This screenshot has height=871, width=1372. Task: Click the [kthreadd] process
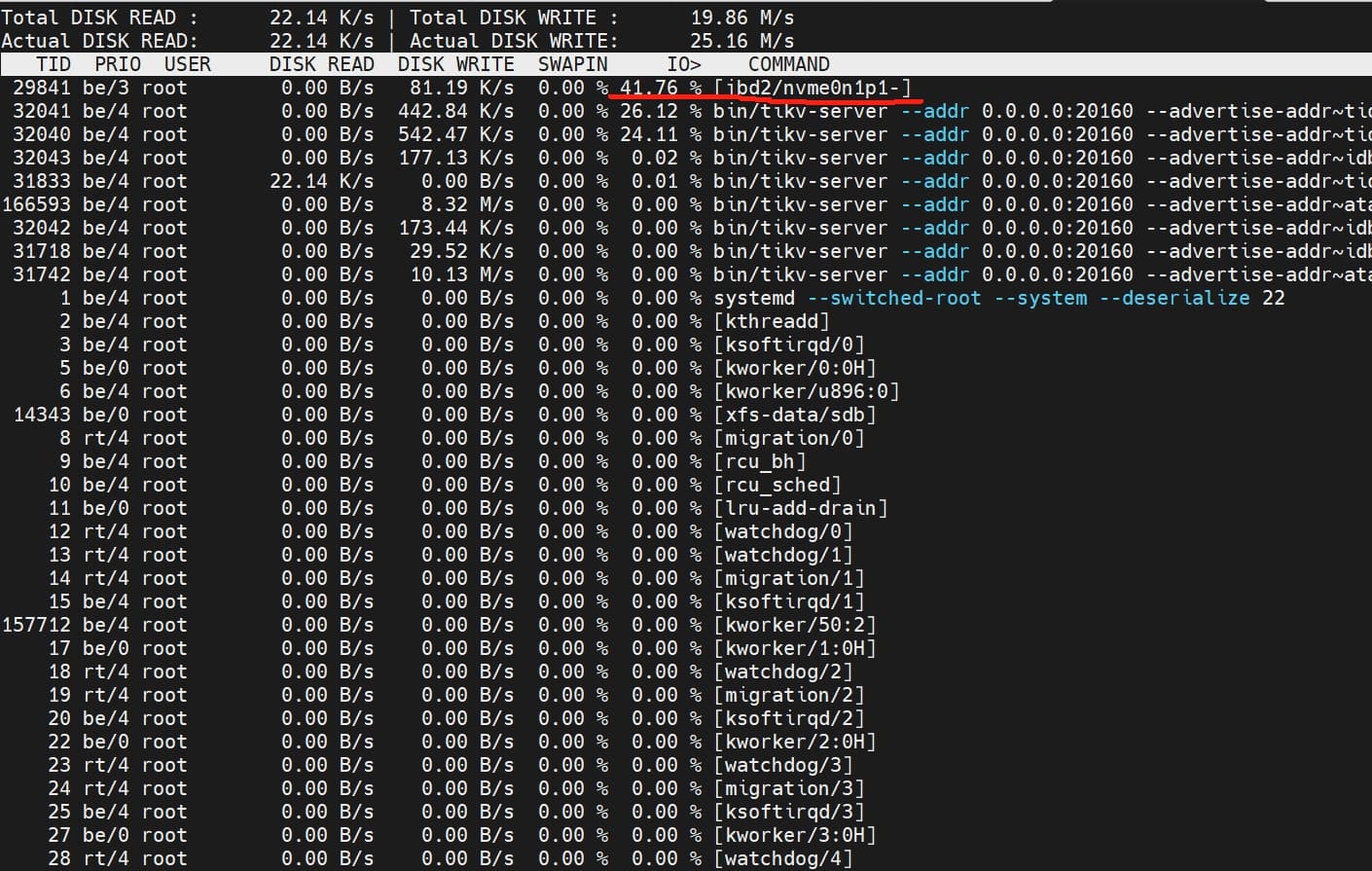tap(772, 321)
